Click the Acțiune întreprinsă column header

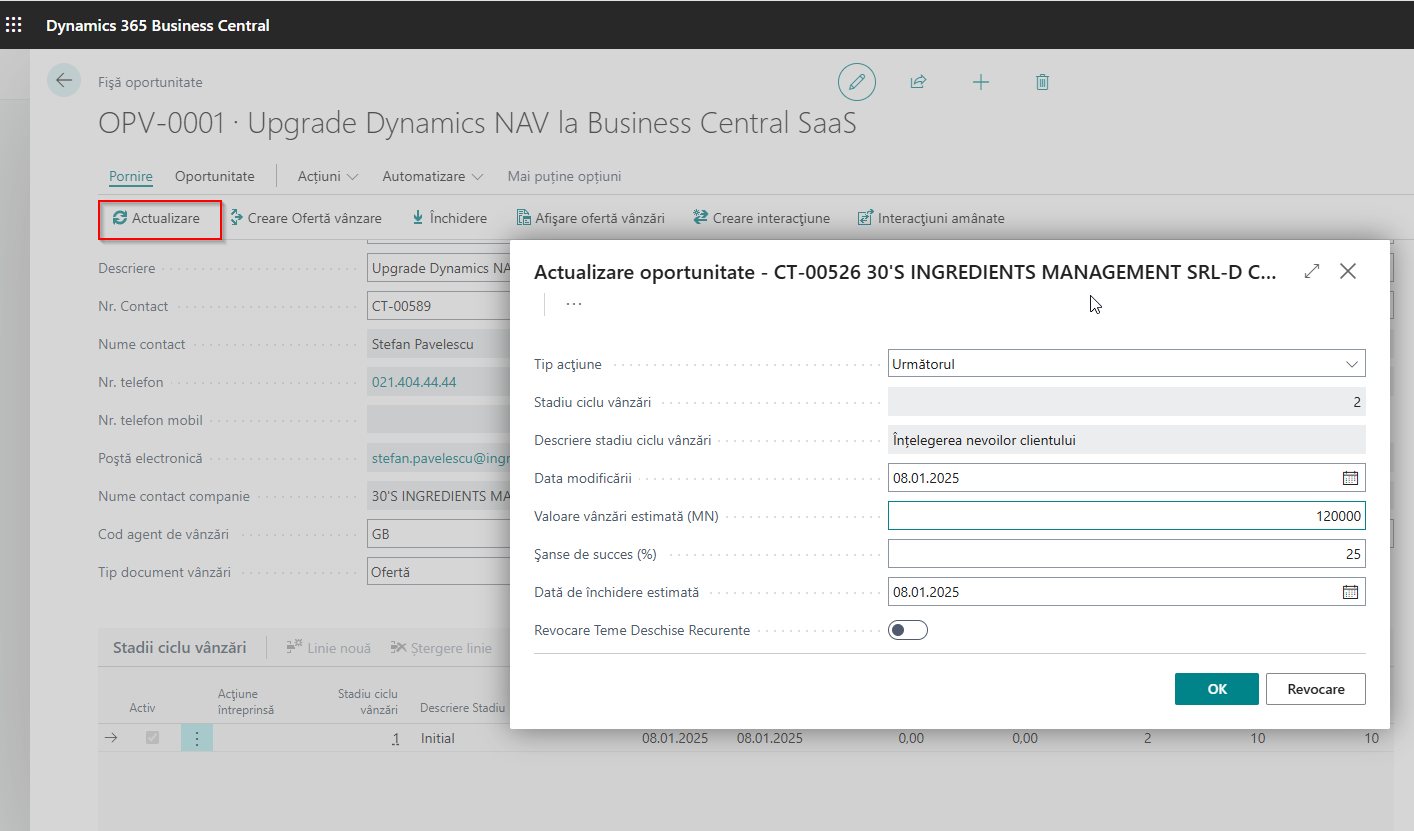246,701
